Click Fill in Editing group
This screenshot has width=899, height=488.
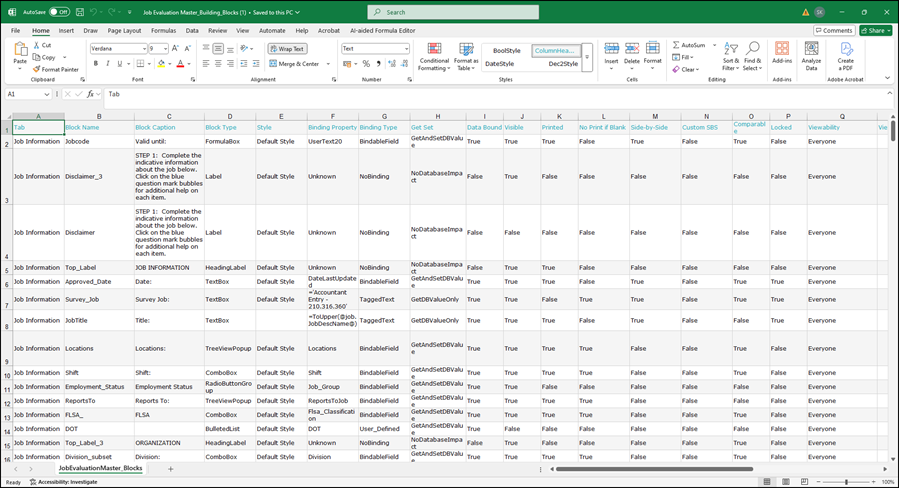click(683, 57)
